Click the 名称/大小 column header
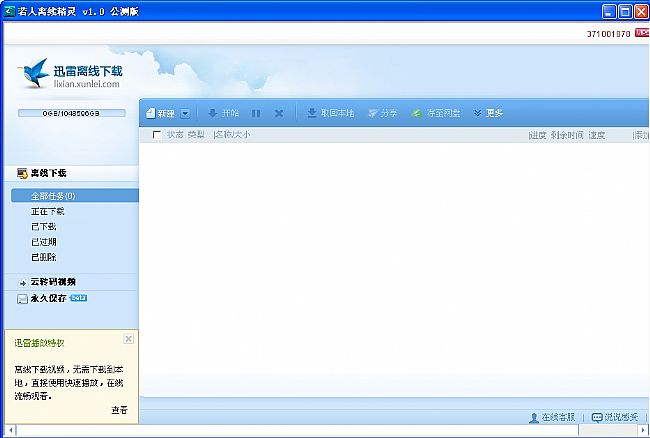Image resolution: width=650 pixels, height=438 pixels. tap(233, 135)
